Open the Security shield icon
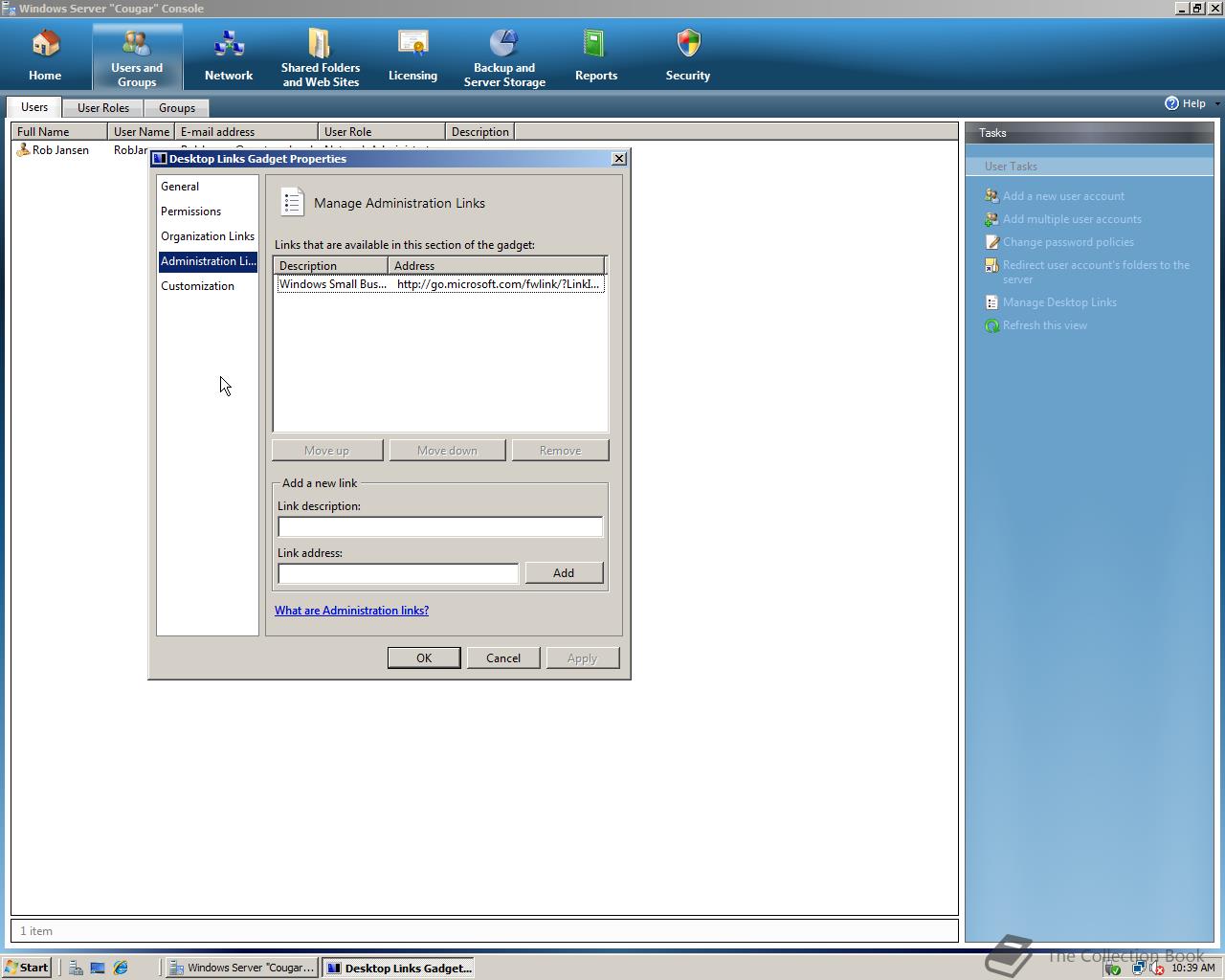Screen dimensions: 1225x980 (x=688, y=44)
